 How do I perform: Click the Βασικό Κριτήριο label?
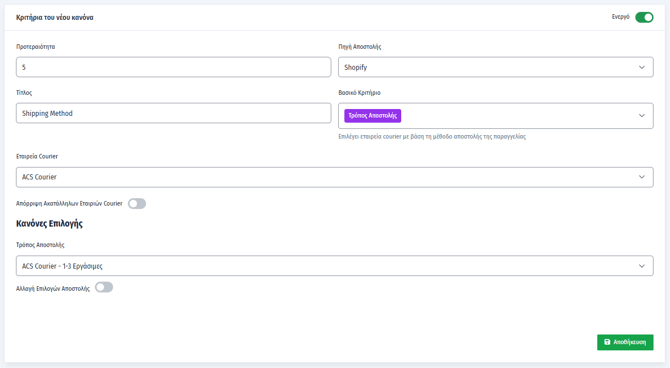click(x=359, y=92)
